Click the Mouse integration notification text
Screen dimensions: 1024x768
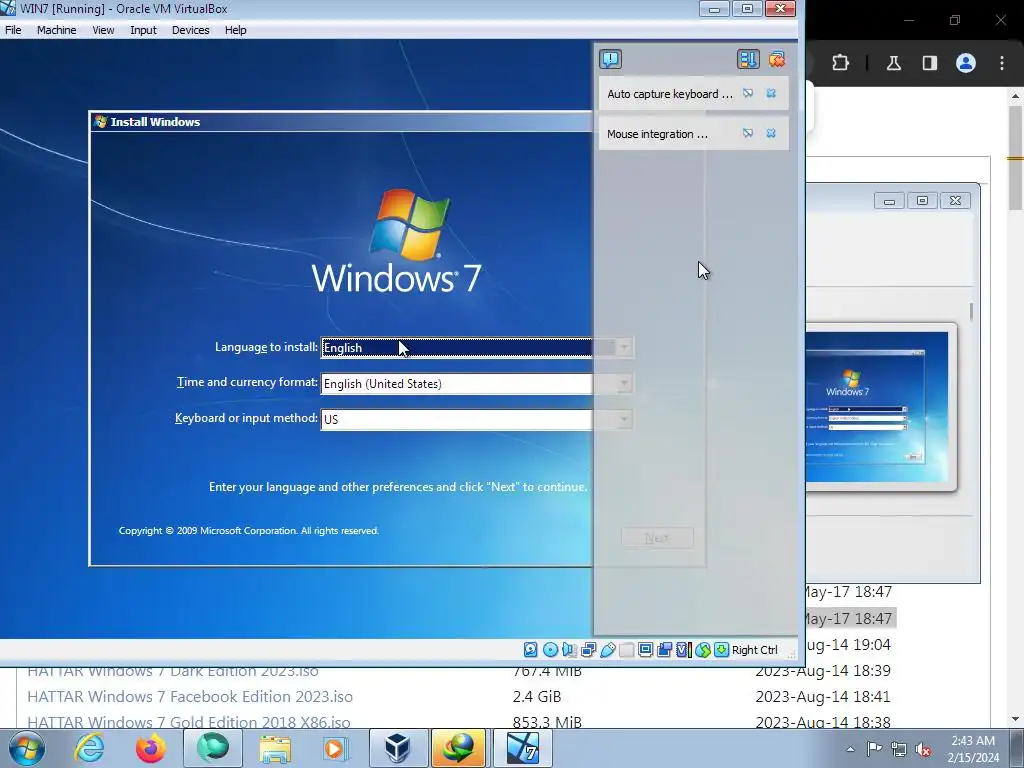pyautogui.click(x=658, y=134)
